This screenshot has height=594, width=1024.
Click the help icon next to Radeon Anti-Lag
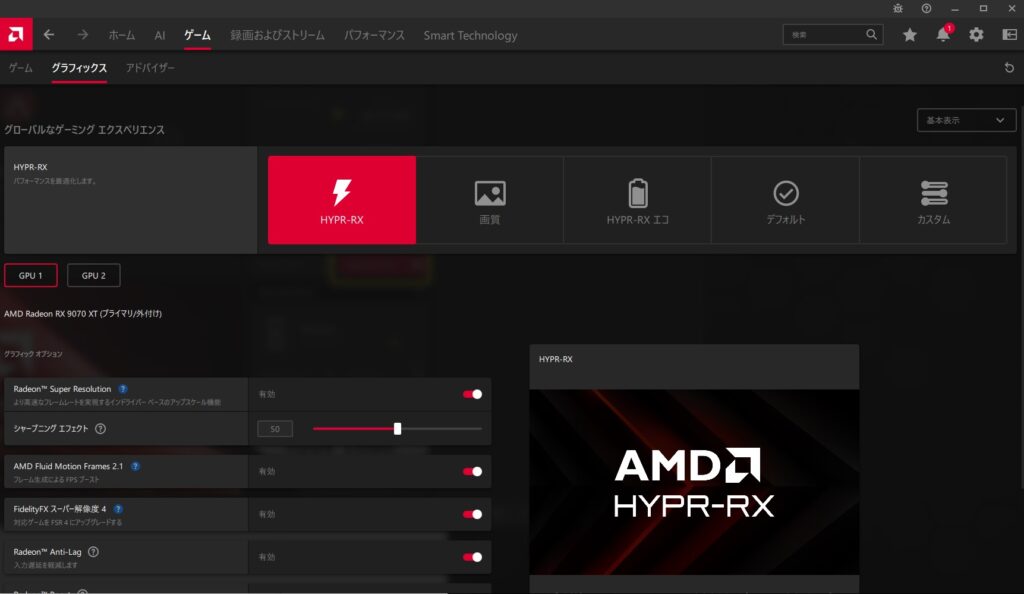93,551
